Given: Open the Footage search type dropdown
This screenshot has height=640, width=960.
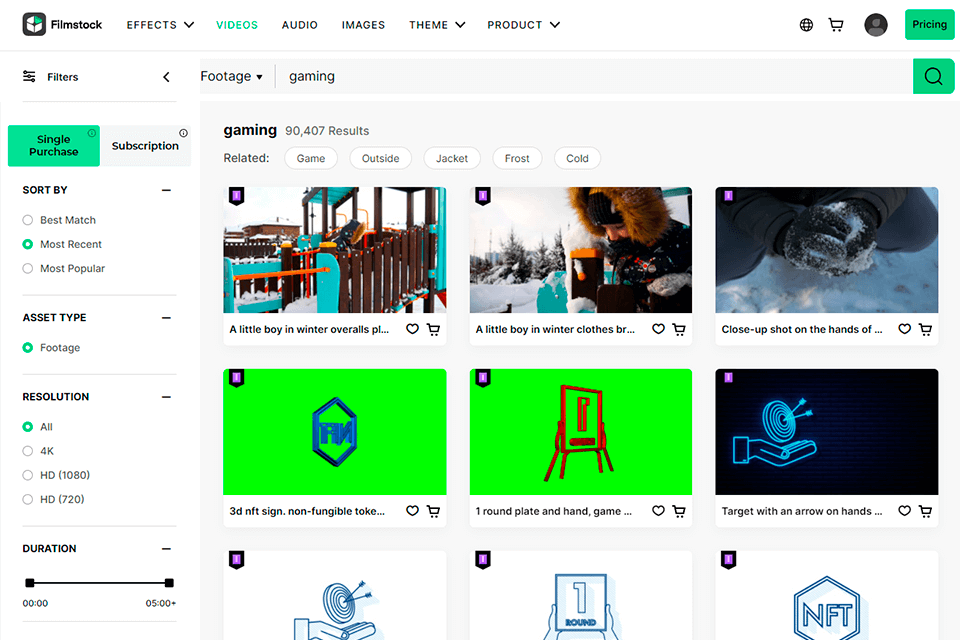Looking at the screenshot, I should click(x=231, y=77).
